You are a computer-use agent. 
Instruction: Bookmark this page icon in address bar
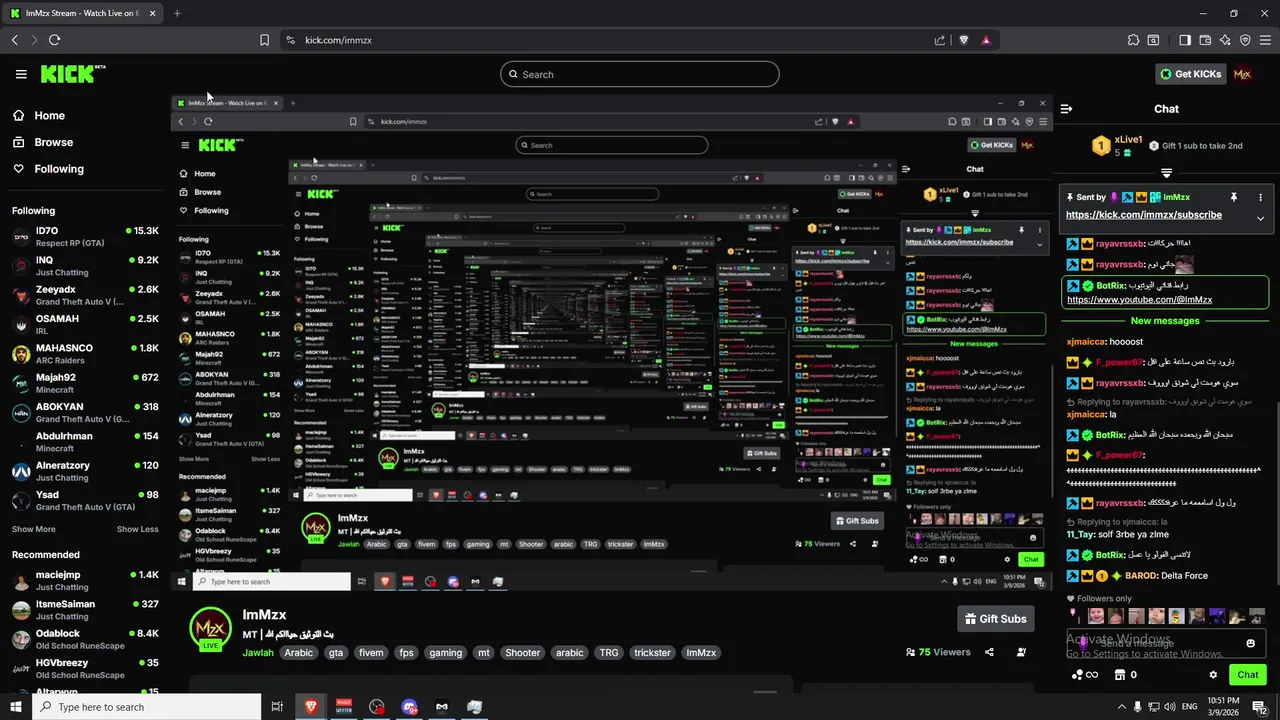[264, 40]
